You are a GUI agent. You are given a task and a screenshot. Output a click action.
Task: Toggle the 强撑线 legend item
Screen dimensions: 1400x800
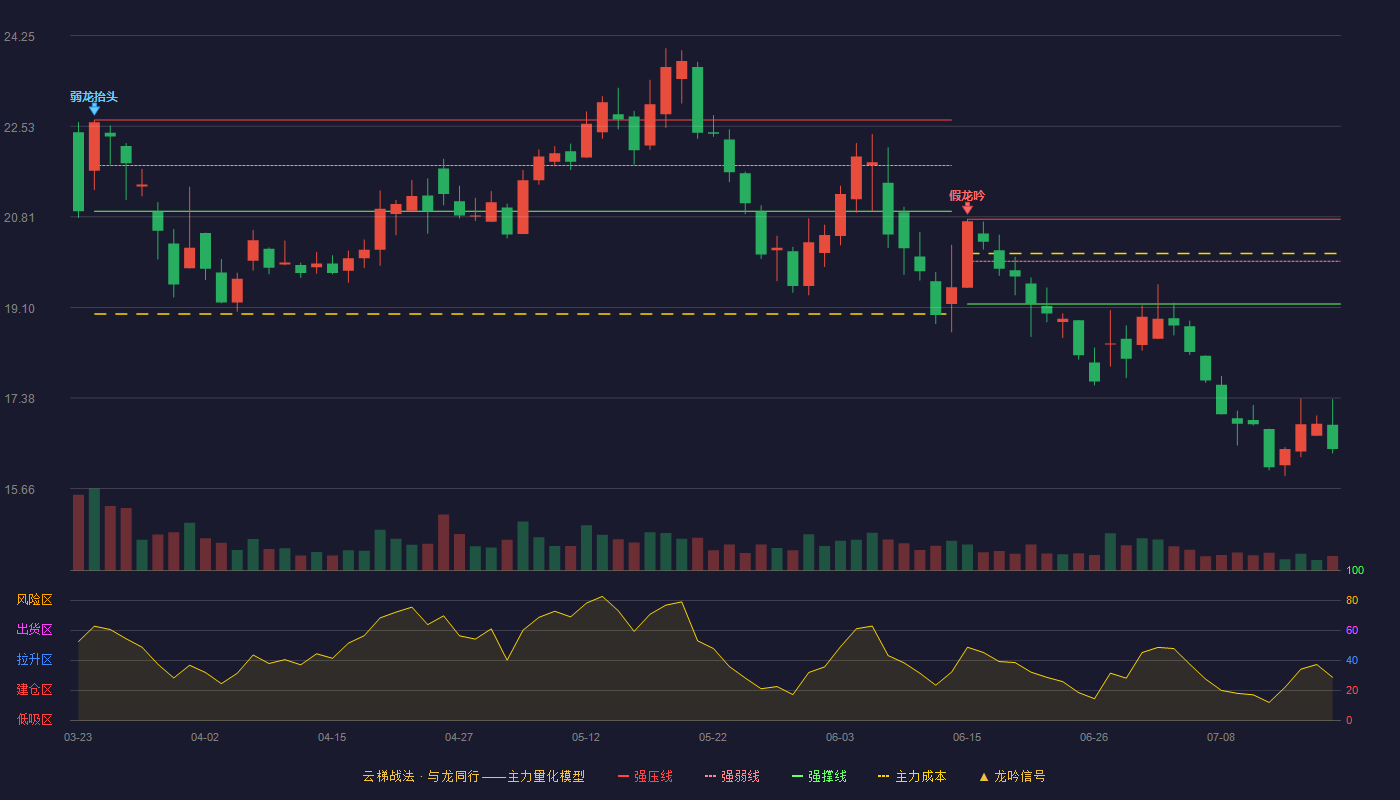coord(819,776)
